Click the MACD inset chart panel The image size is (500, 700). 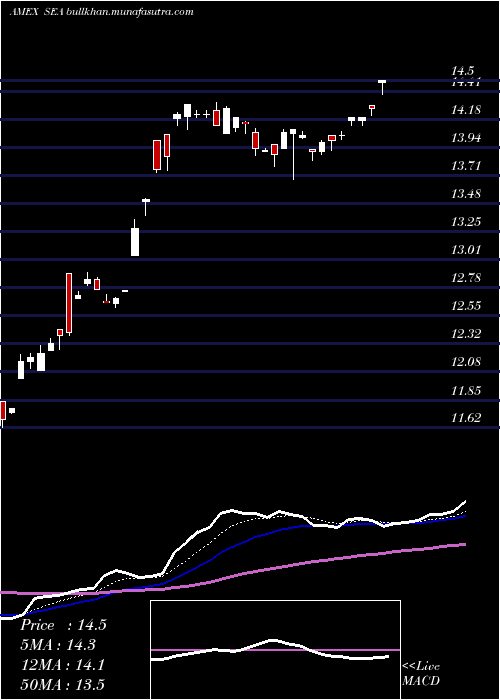point(275,650)
